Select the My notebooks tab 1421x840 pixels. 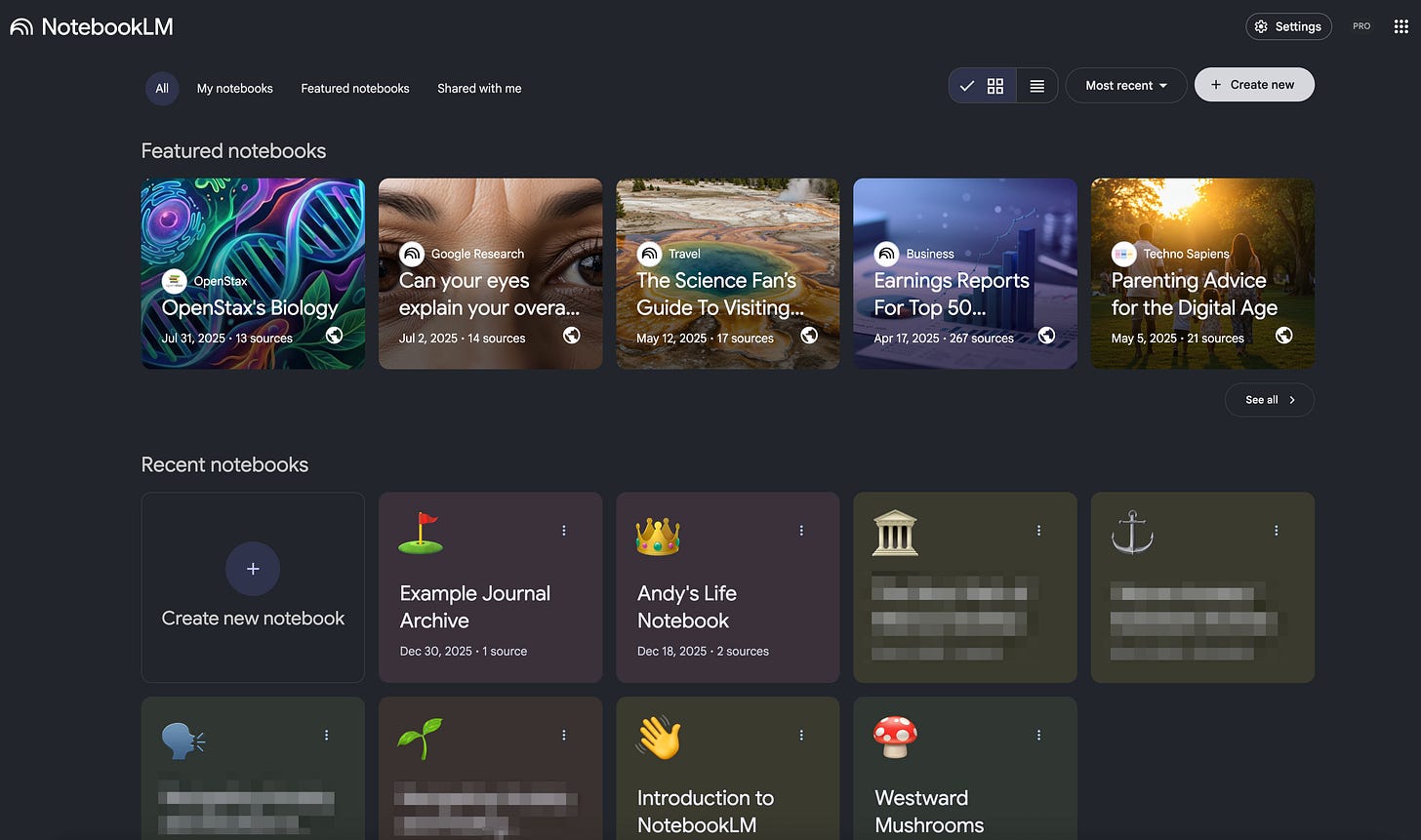pos(235,88)
